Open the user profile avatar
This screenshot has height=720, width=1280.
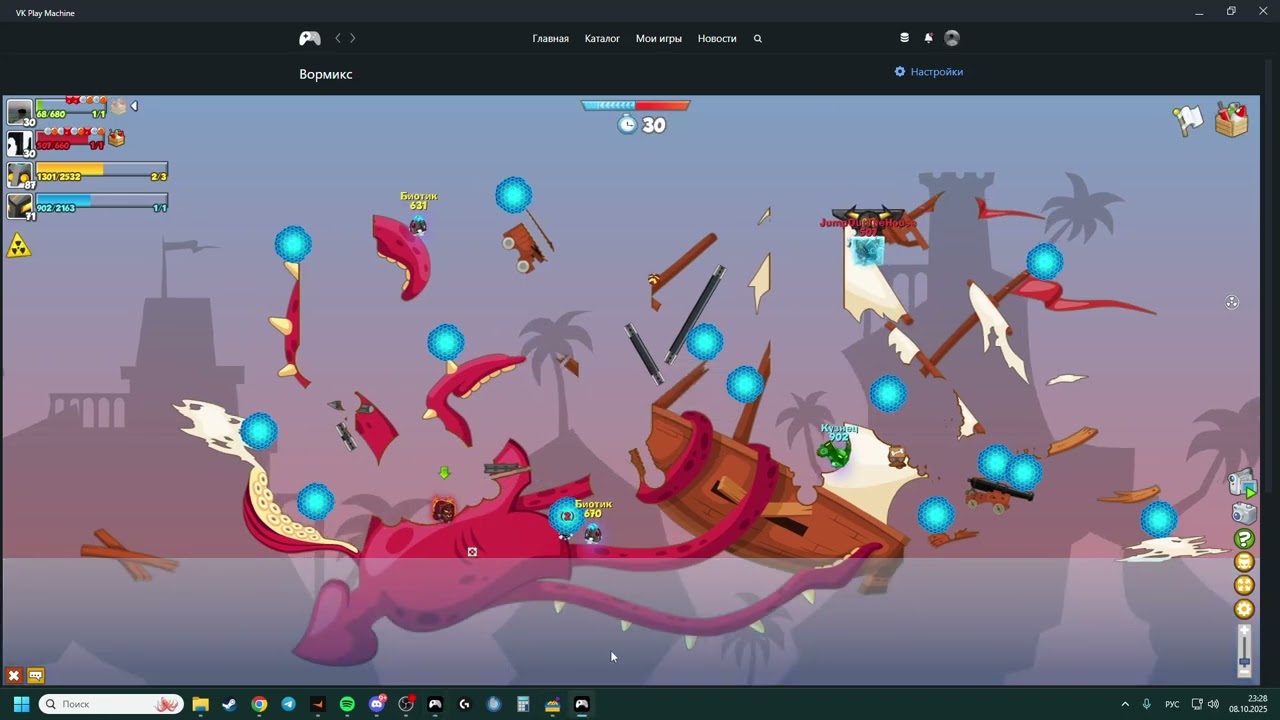pos(952,38)
